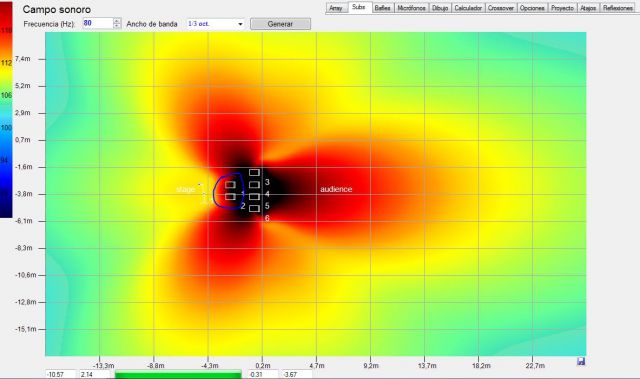Click the 112 value on the color scale
Screen dimensions: 640x379
pos(6,63)
